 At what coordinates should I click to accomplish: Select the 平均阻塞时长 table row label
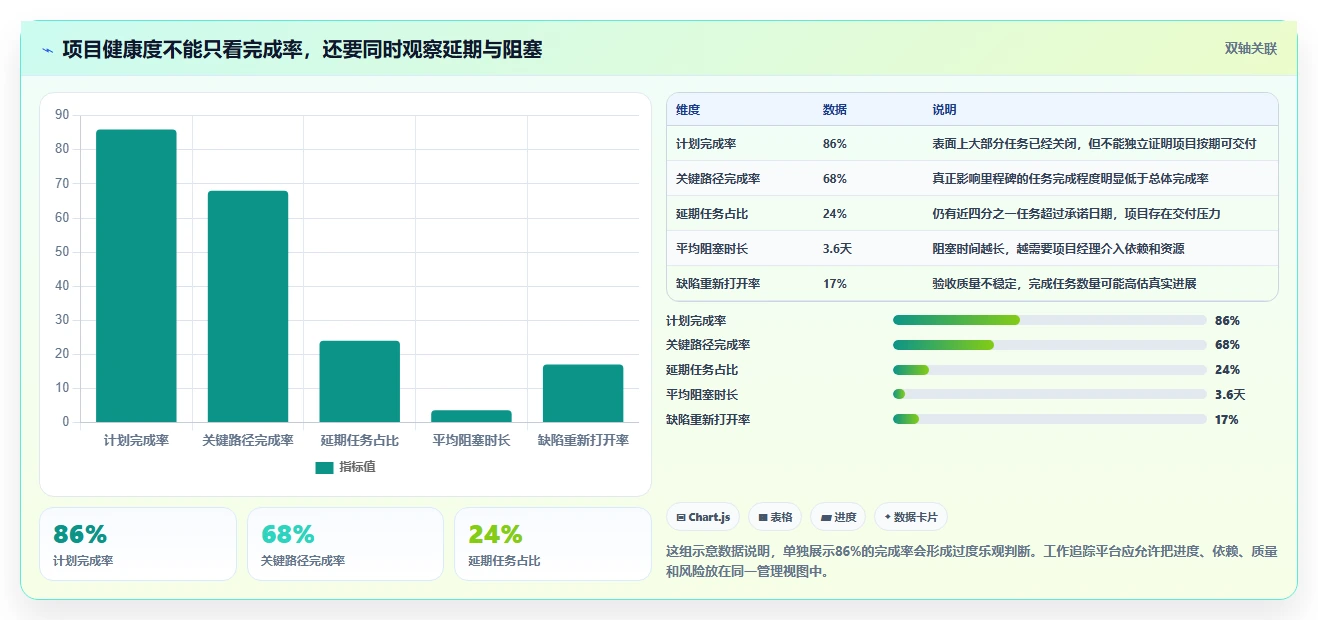coord(712,248)
